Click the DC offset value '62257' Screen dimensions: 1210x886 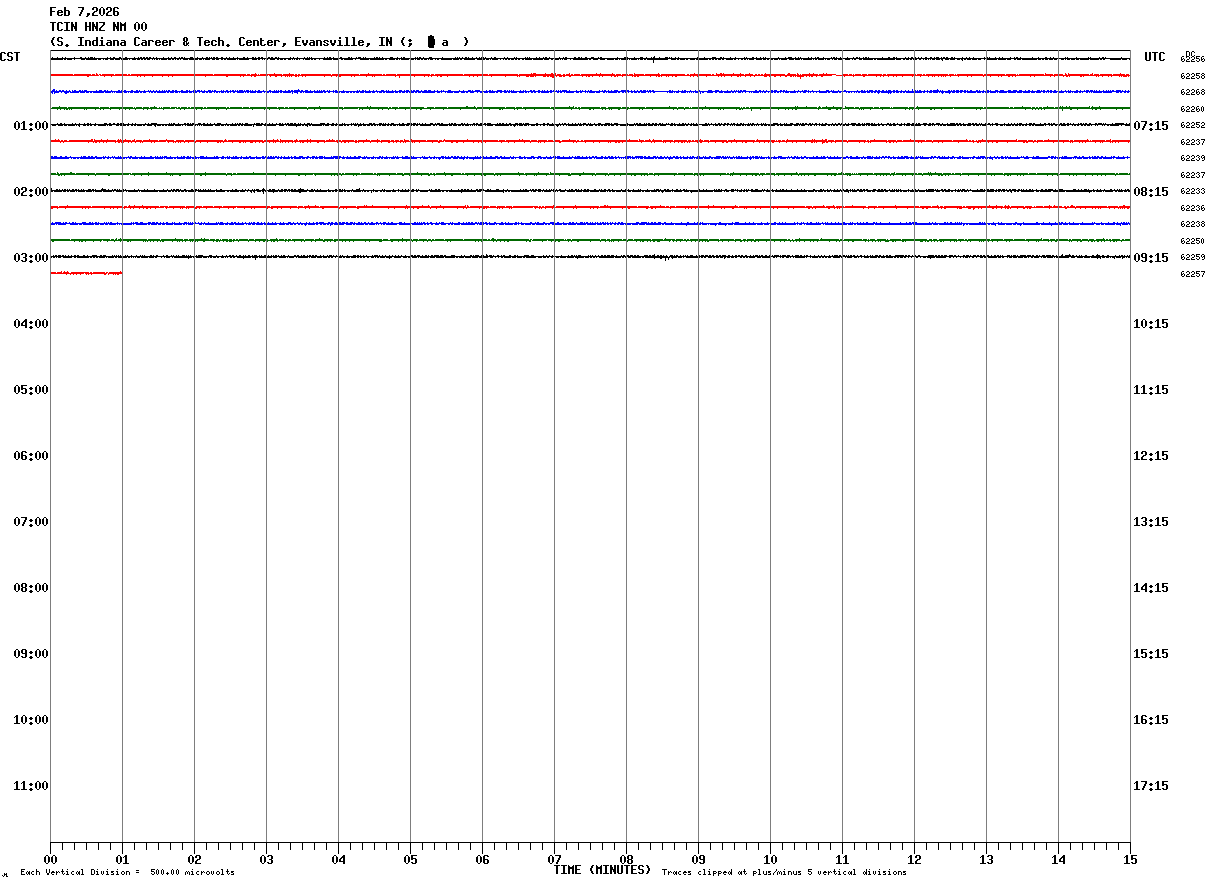pyautogui.click(x=1192, y=274)
